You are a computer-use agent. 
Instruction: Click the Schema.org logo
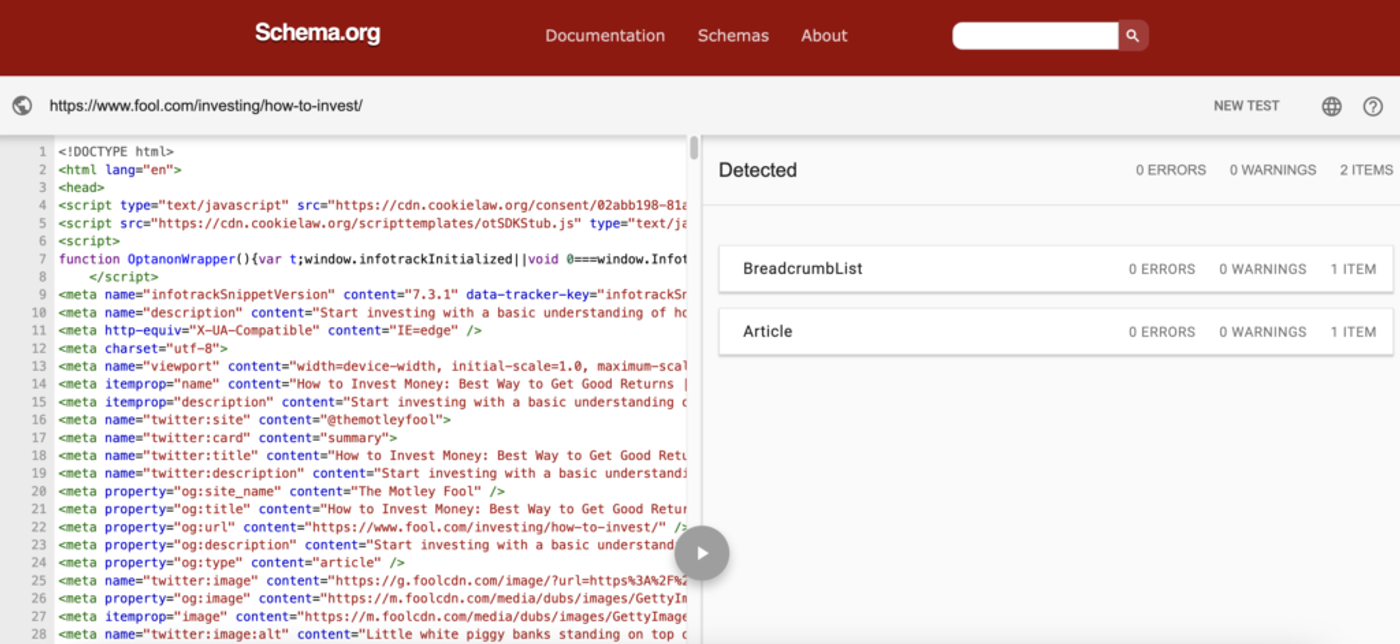coord(317,33)
